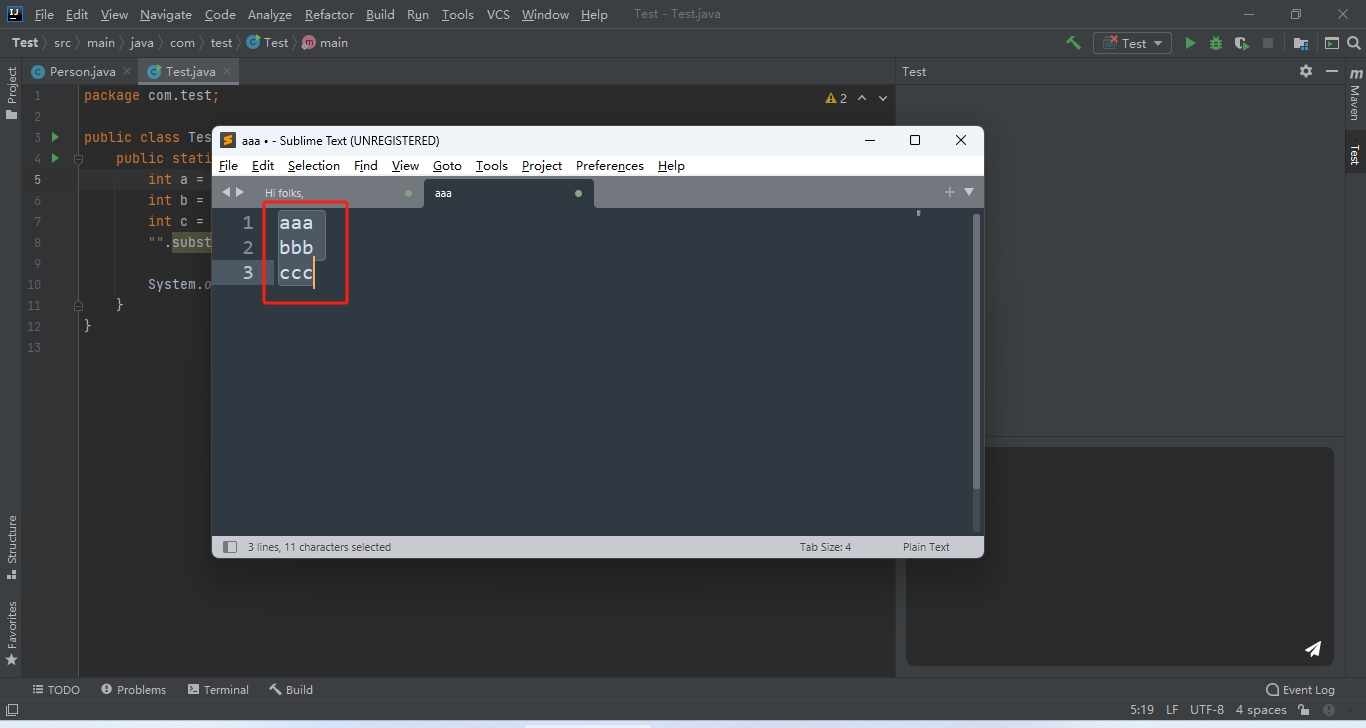
Task: Send the message with the paper plane icon
Action: coord(1313,649)
